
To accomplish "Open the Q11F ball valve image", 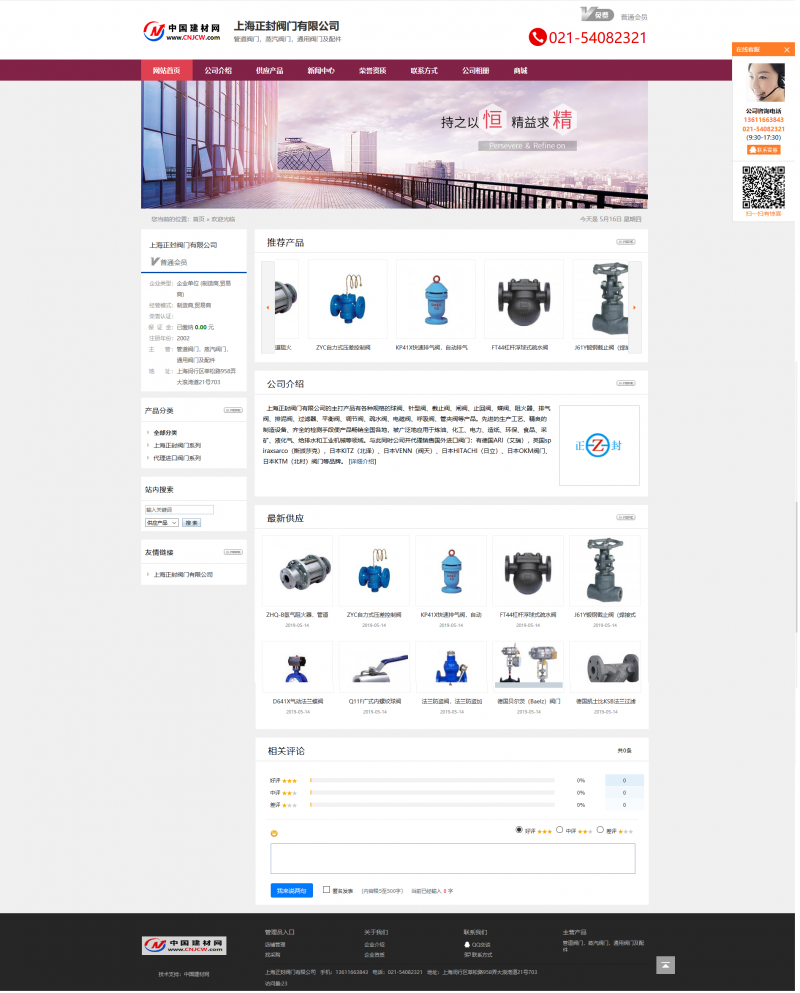I will (374, 667).
